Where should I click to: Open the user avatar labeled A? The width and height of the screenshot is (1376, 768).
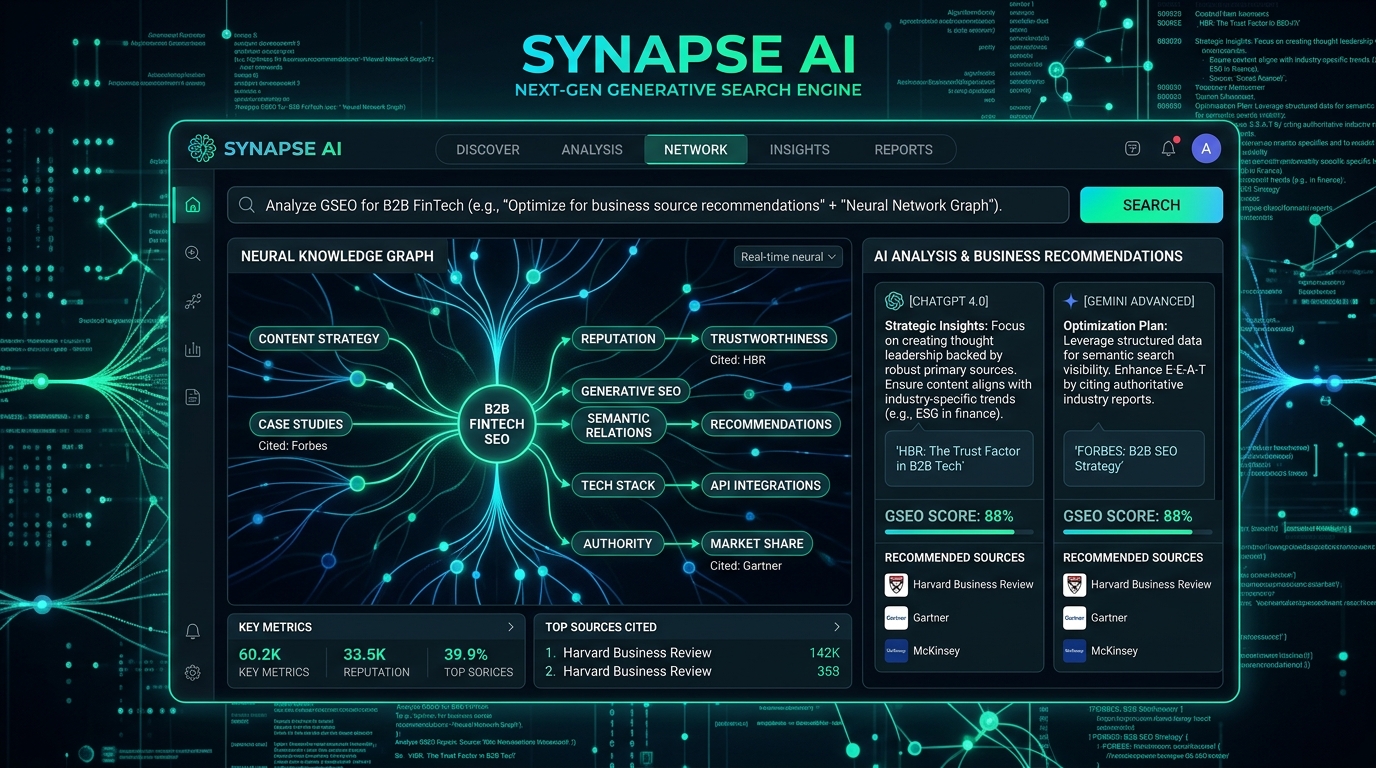tap(1206, 149)
